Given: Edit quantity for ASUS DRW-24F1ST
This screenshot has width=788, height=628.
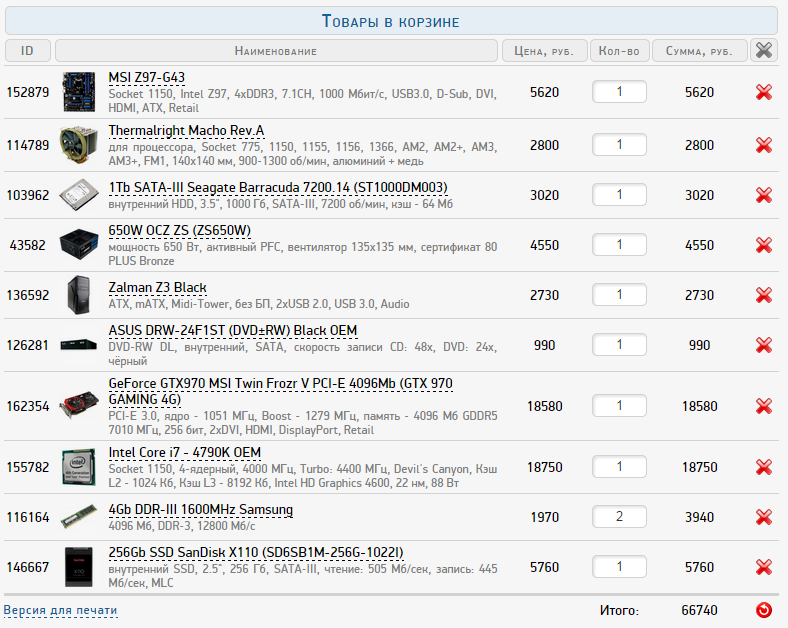Looking at the screenshot, I should pos(619,345).
